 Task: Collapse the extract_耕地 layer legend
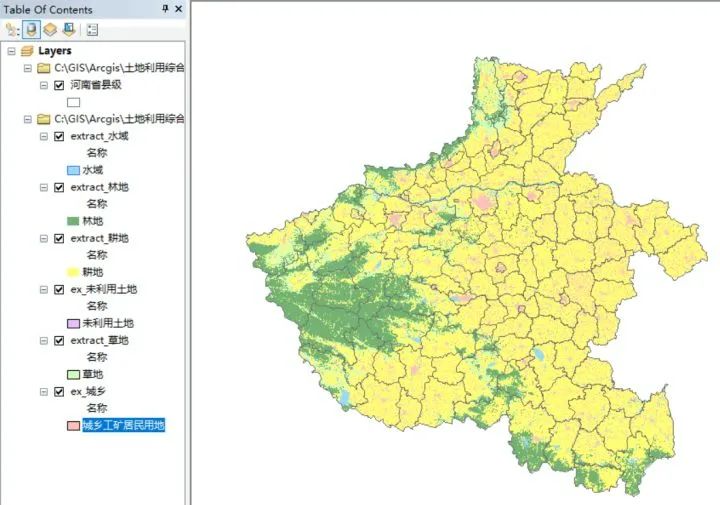pyautogui.click(x=44, y=238)
